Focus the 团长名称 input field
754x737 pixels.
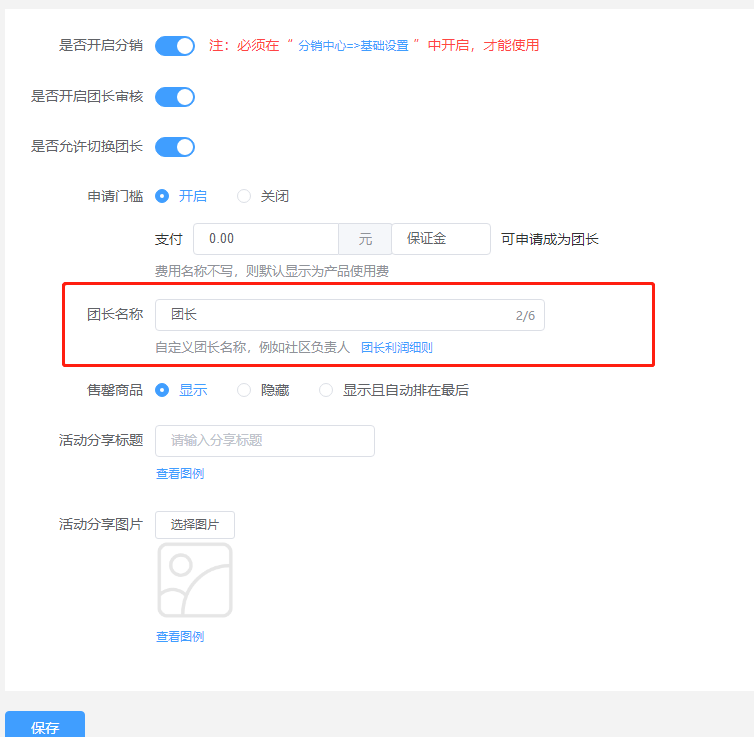(350, 315)
